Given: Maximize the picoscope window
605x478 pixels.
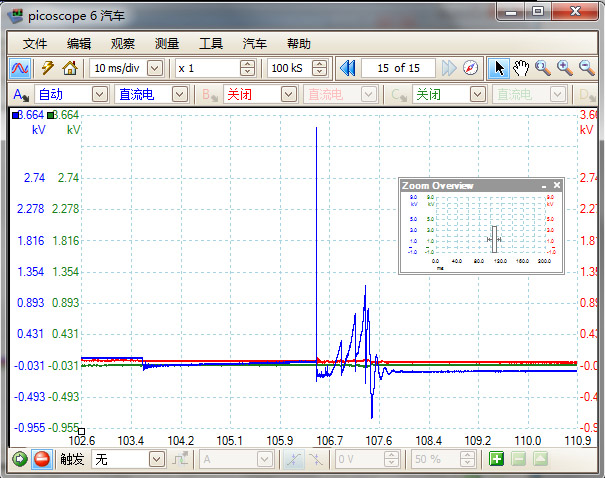Looking at the screenshot, I should tap(537, 12).
